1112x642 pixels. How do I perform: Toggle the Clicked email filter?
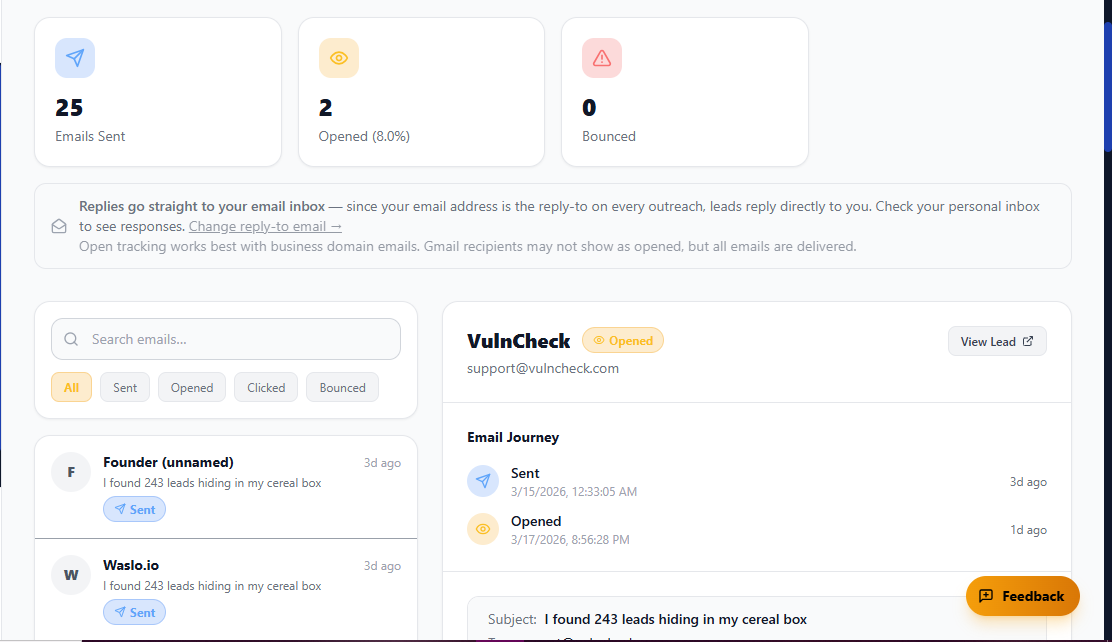[265, 387]
